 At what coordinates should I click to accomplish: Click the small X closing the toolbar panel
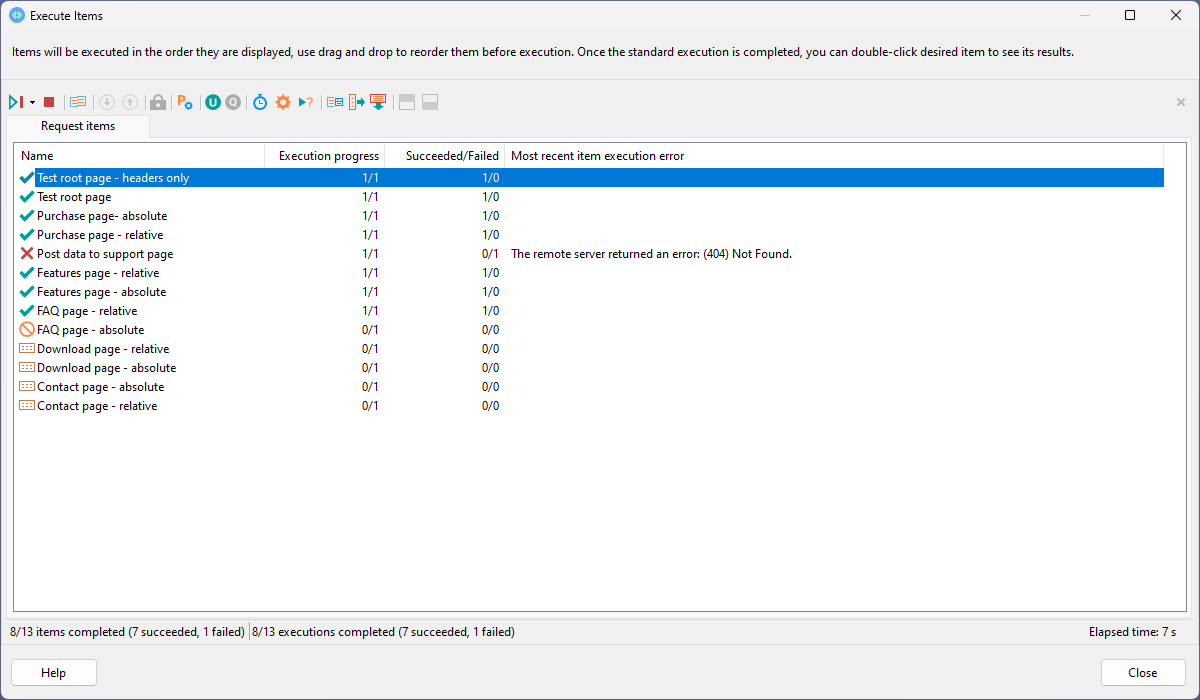(x=1181, y=102)
